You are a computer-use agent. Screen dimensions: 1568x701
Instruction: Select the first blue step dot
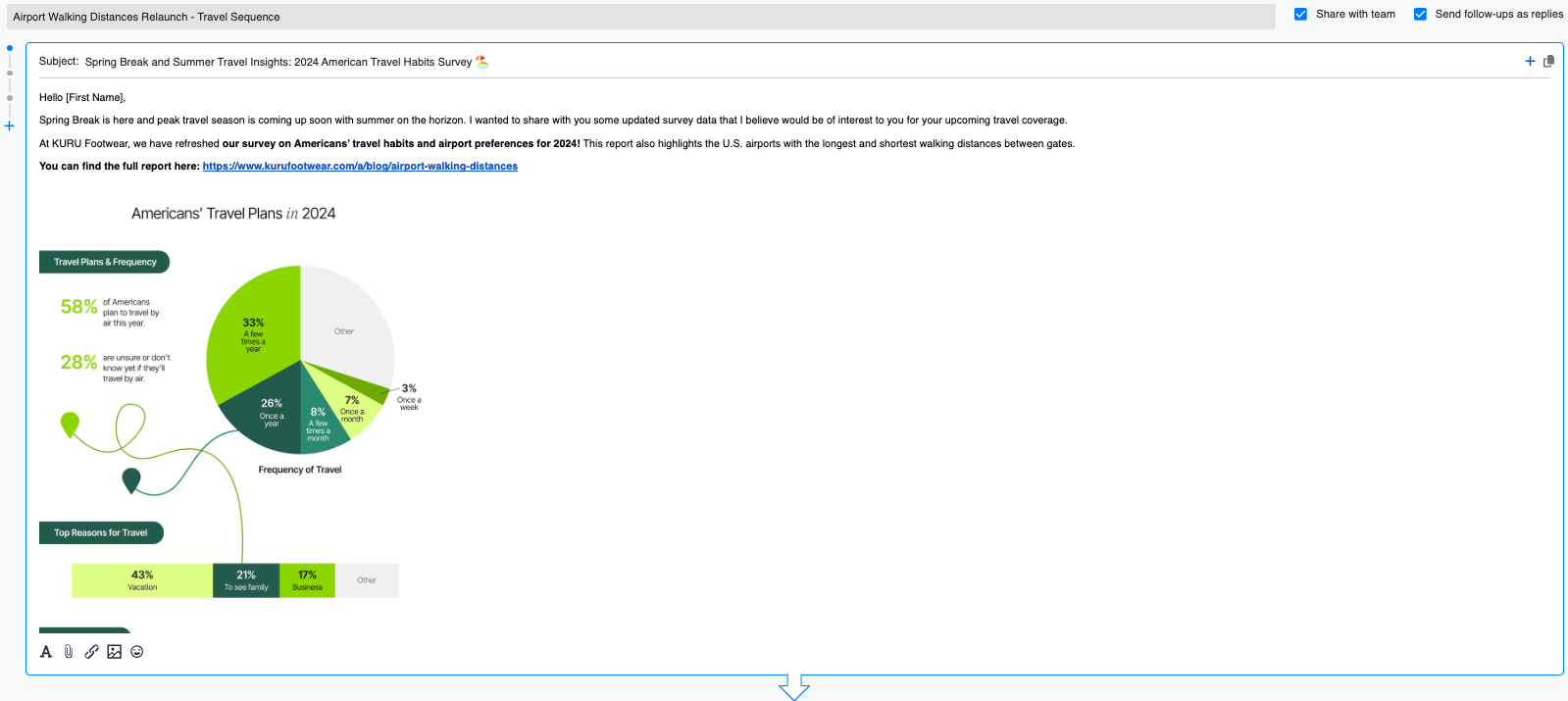tap(10, 48)
